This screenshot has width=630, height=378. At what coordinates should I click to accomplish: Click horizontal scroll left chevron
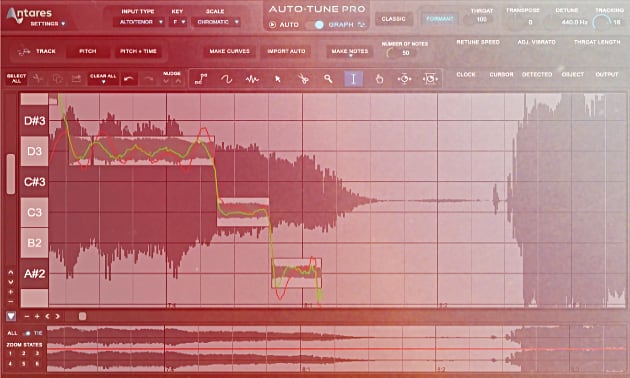[47, 317]
